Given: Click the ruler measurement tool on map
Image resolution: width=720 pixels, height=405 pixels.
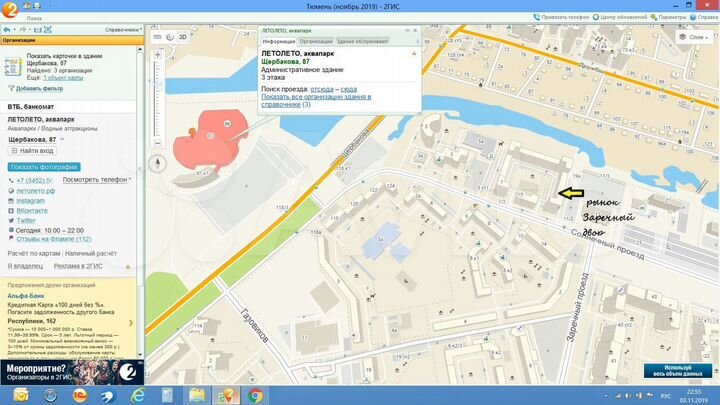Looking at the screenshot, I should [157, 37].
